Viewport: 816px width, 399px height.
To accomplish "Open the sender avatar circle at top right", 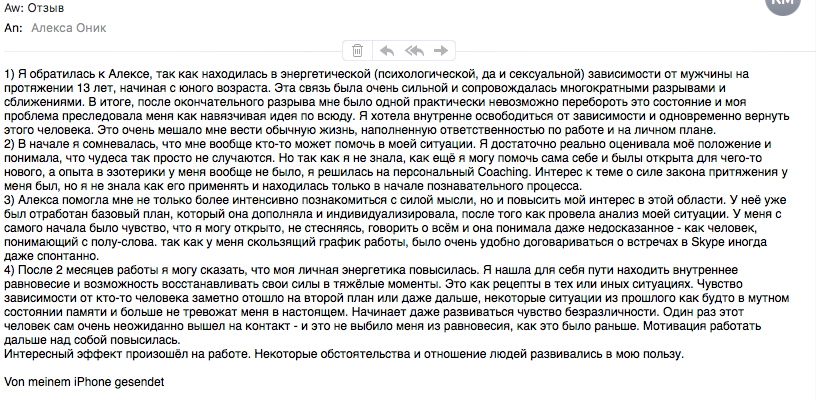I will (782, 4).
